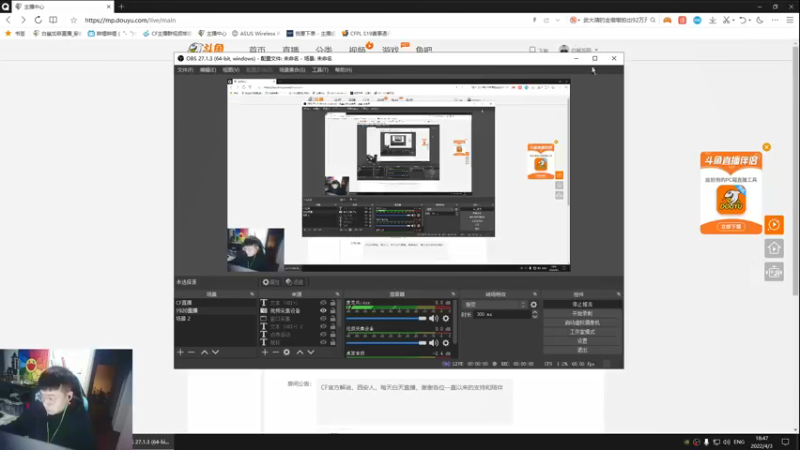Open the OBS 场景集合(S) menu
800x450 pixels.
click(292, 70)
